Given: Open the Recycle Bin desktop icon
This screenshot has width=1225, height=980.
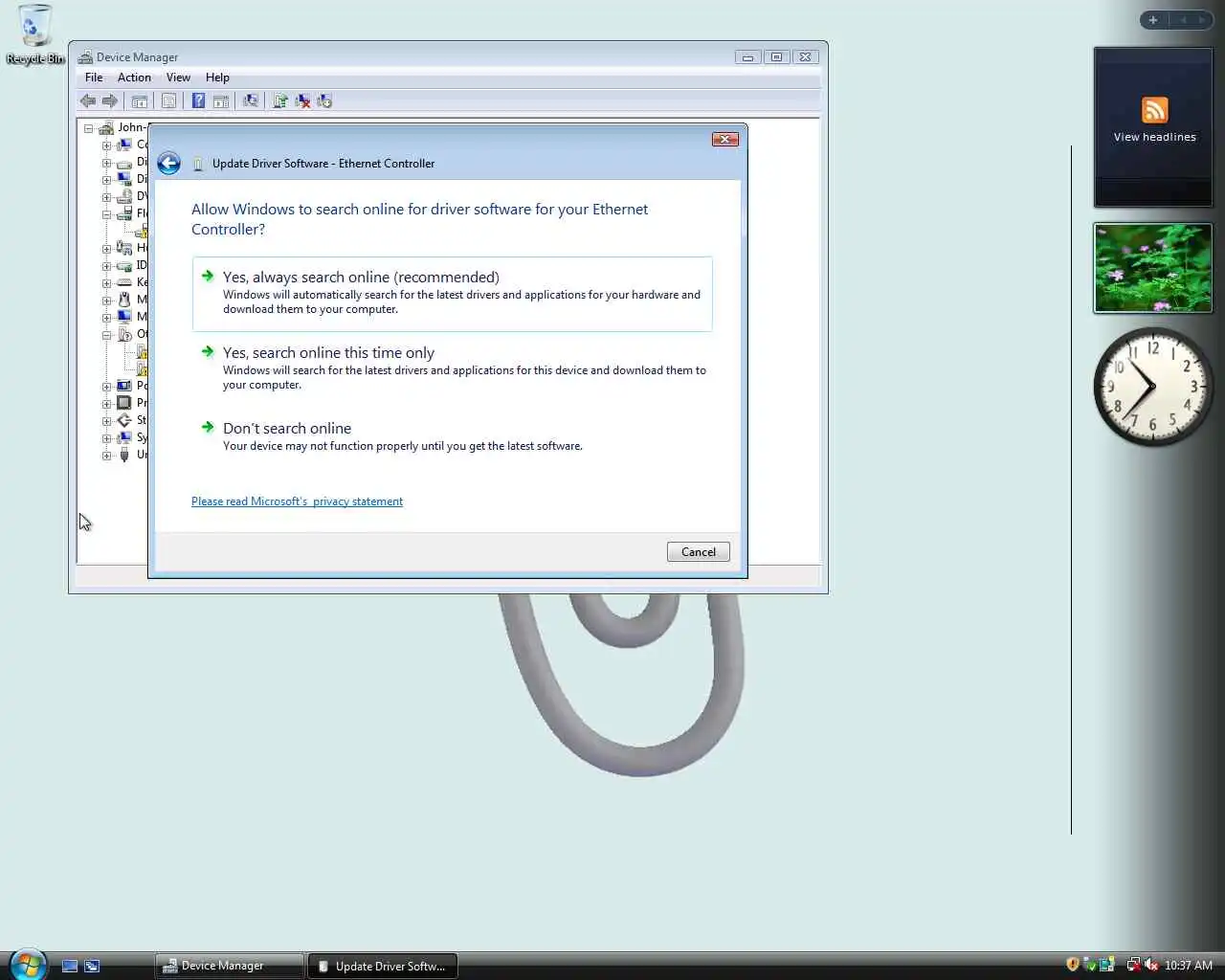Looking at the screenshot, I should pos(34,34).
